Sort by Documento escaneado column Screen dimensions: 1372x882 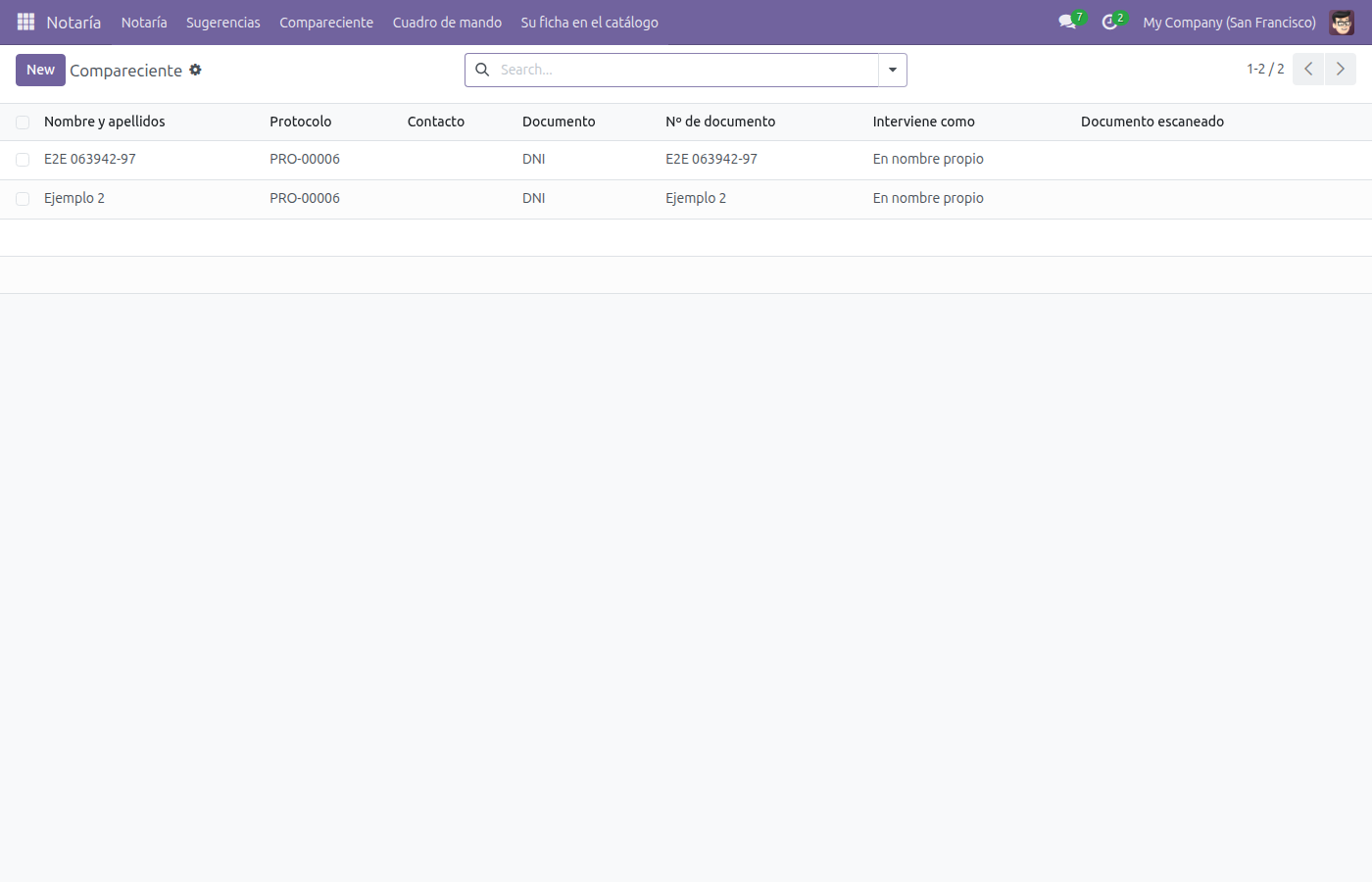(1152, 122)
